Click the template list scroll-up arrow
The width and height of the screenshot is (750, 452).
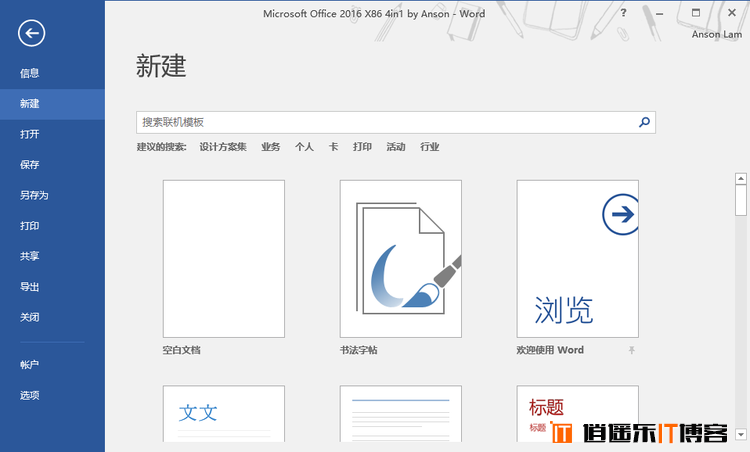(x=741, y=179)
